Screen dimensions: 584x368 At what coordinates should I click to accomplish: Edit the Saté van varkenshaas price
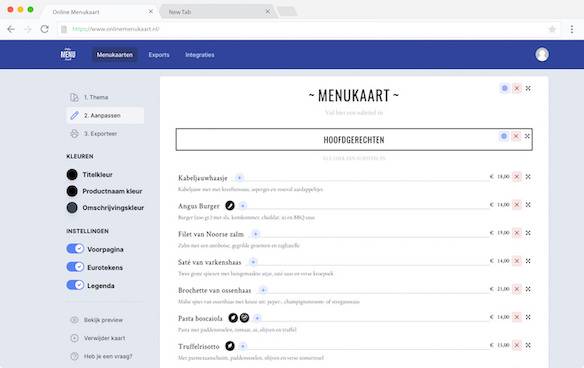pos(503,261)
